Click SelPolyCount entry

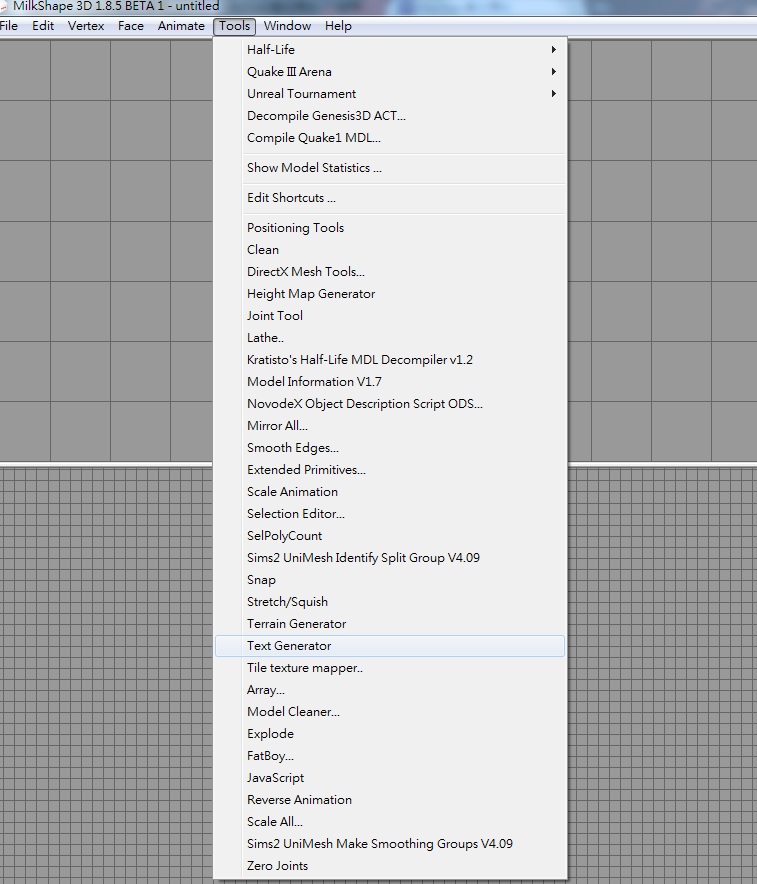(389, 535)
